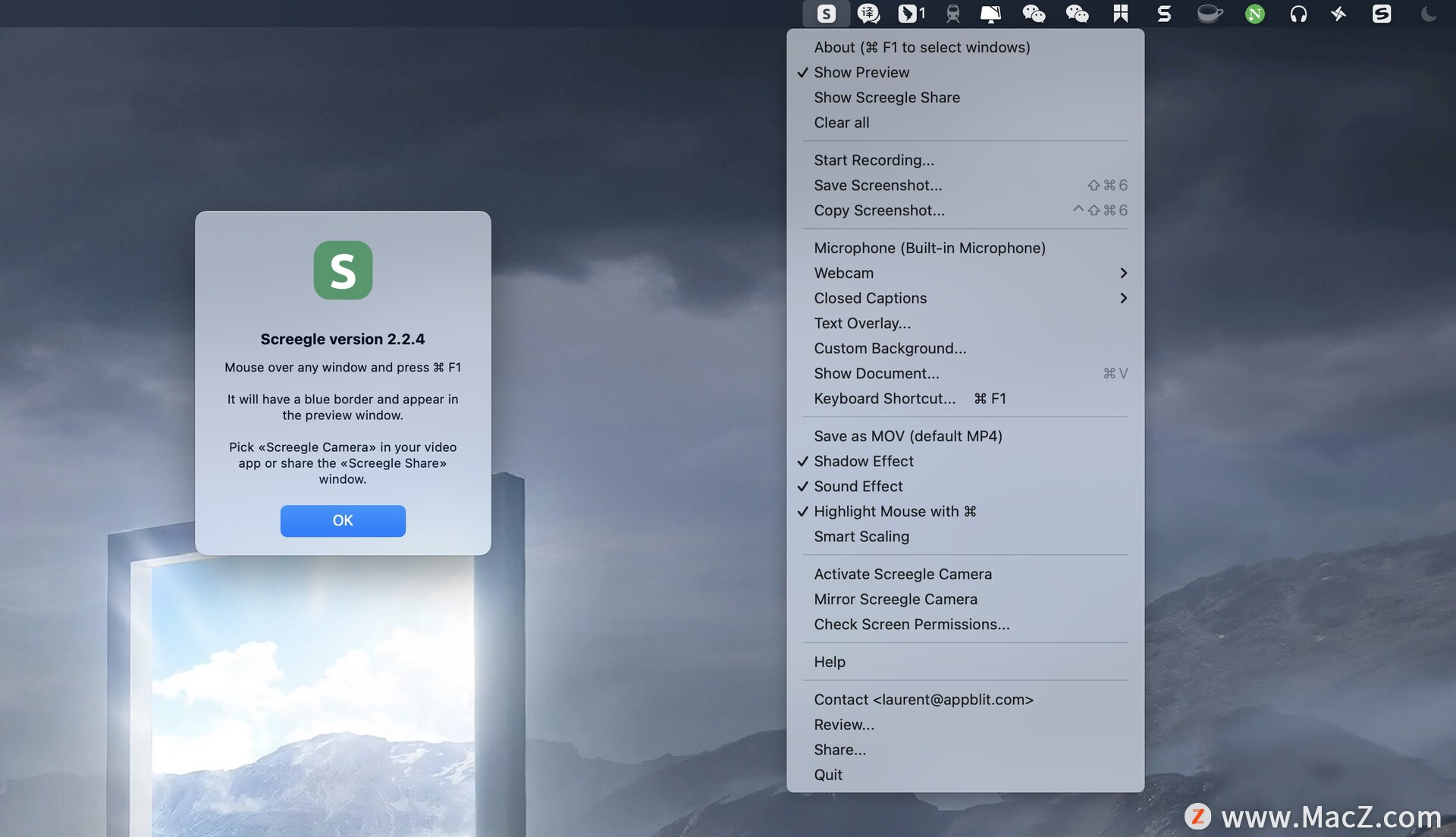
Task: Click the display monitor menu bar icon
Action: click(x=990, y=14)
